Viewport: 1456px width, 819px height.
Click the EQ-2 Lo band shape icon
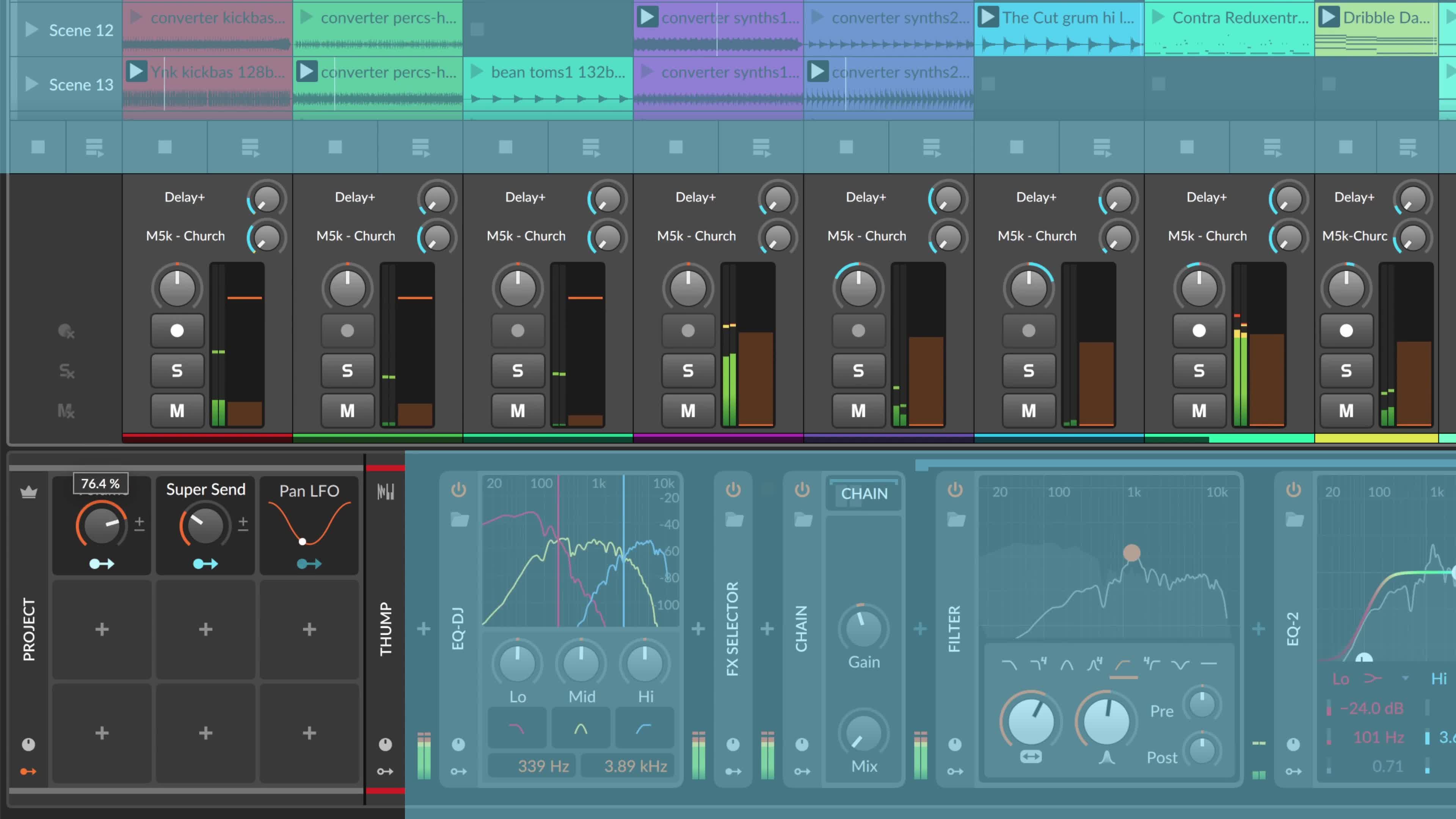pos(1372,678)
